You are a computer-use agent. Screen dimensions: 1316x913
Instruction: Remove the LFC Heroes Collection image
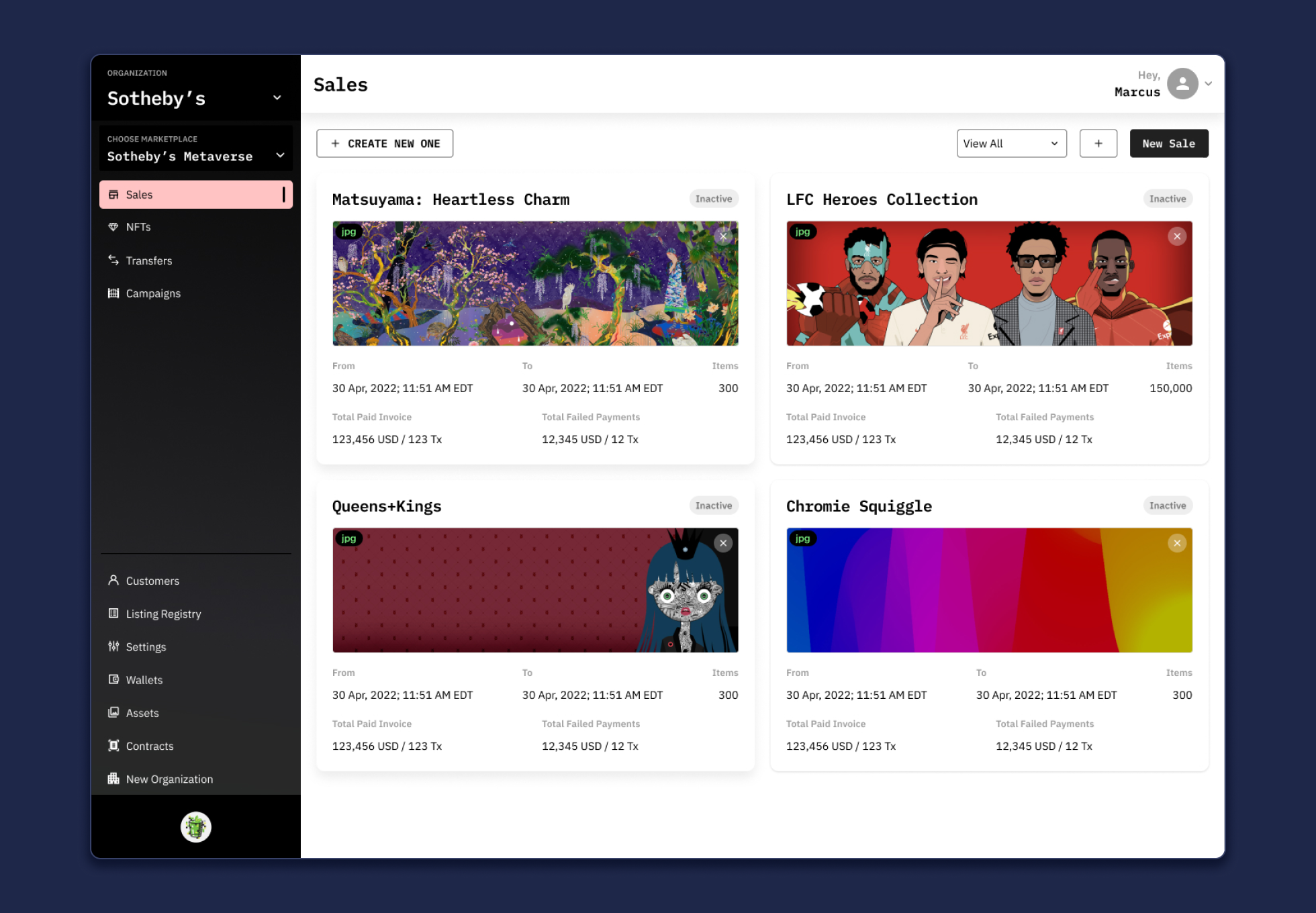(x=1177, y=236)
